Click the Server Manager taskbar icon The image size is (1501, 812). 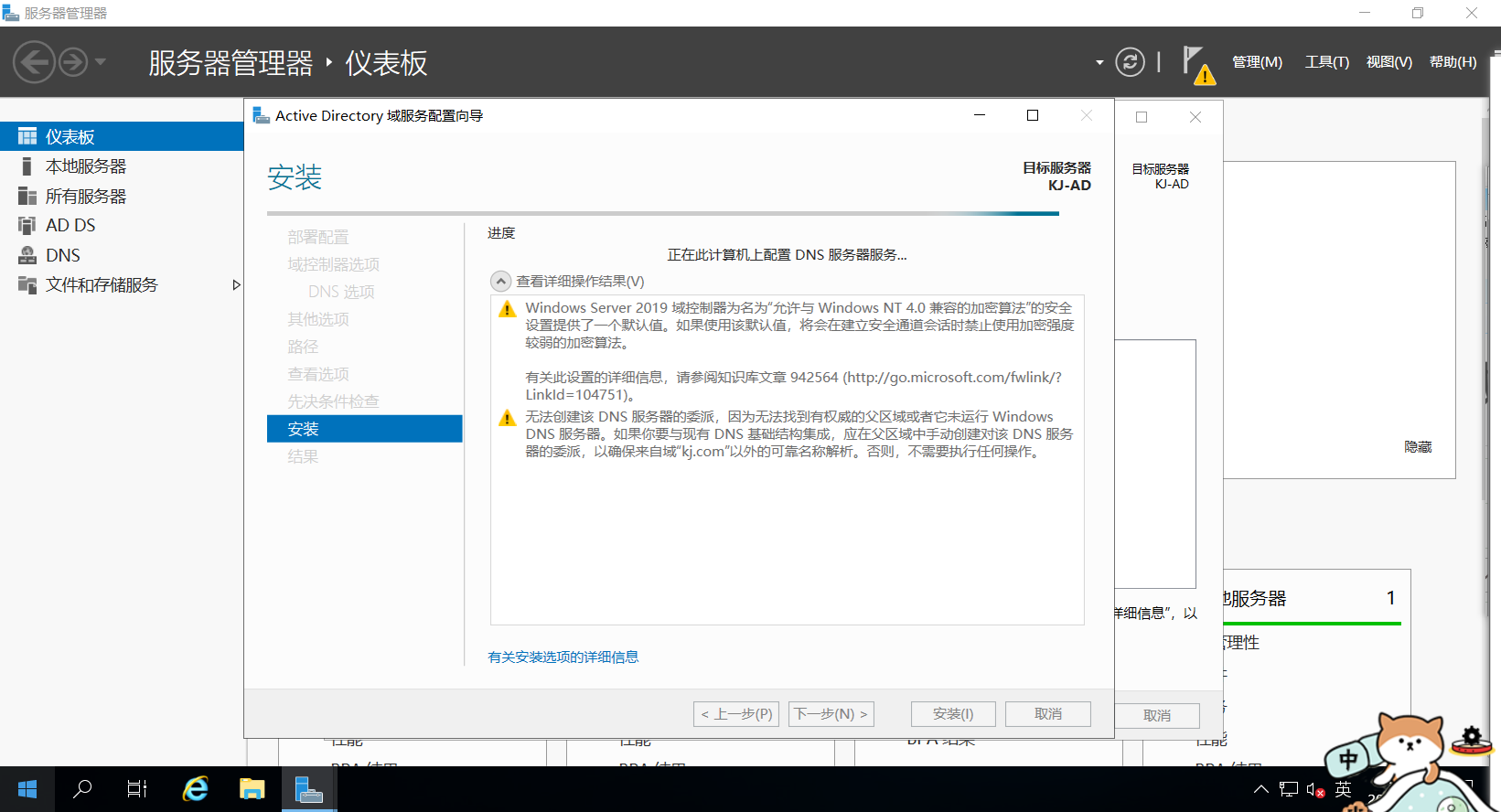pyautogui.click(x=309, y=789)
